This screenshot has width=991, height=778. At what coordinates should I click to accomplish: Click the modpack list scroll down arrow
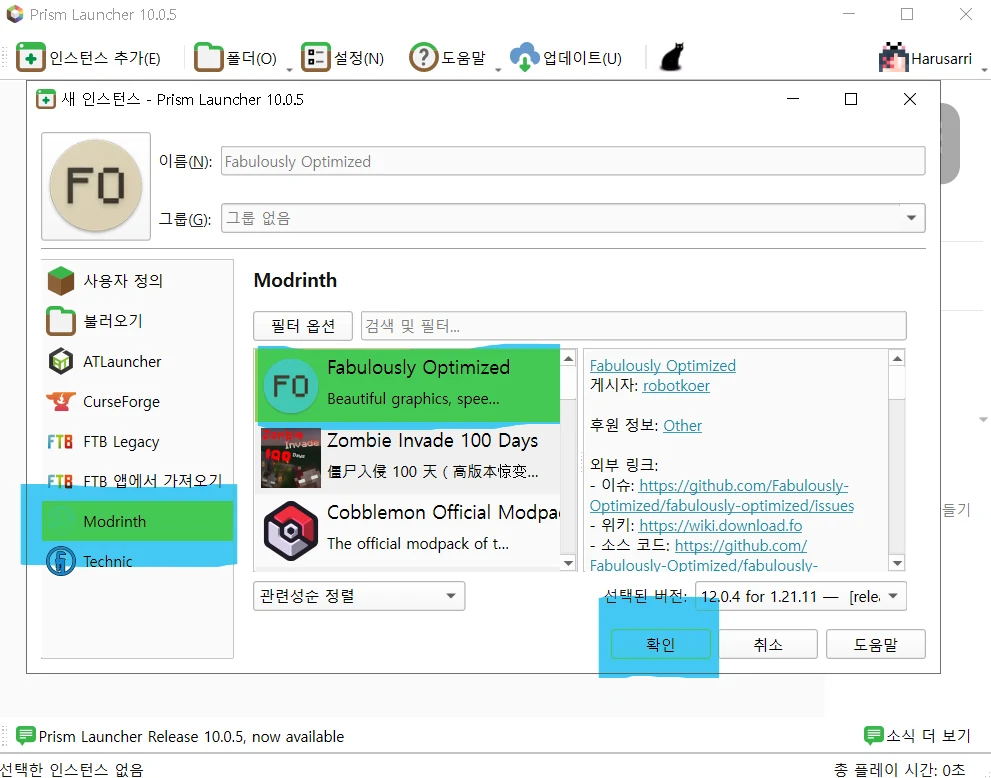568,562
